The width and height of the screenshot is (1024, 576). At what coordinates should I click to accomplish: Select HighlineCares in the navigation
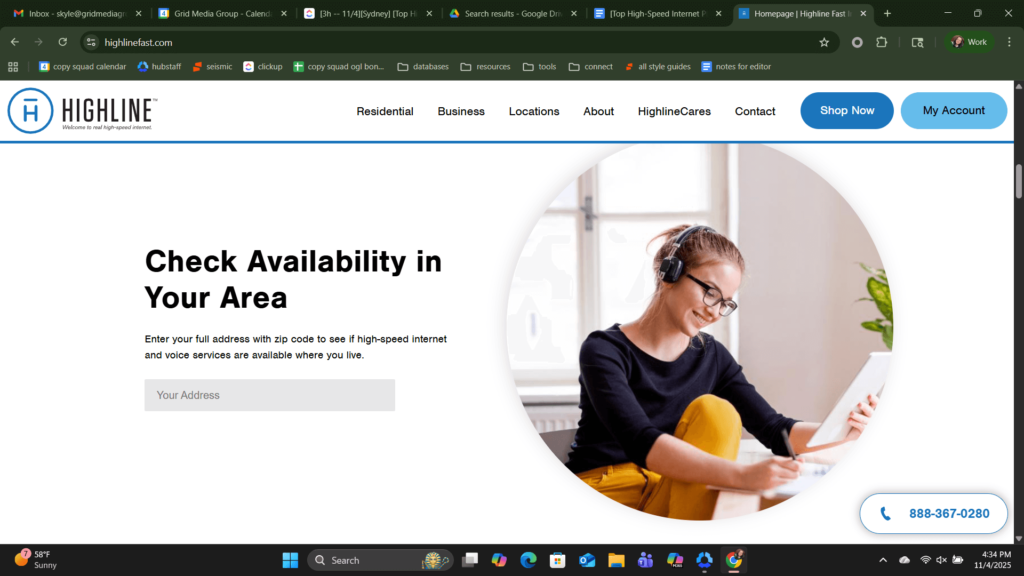point(674,111)
